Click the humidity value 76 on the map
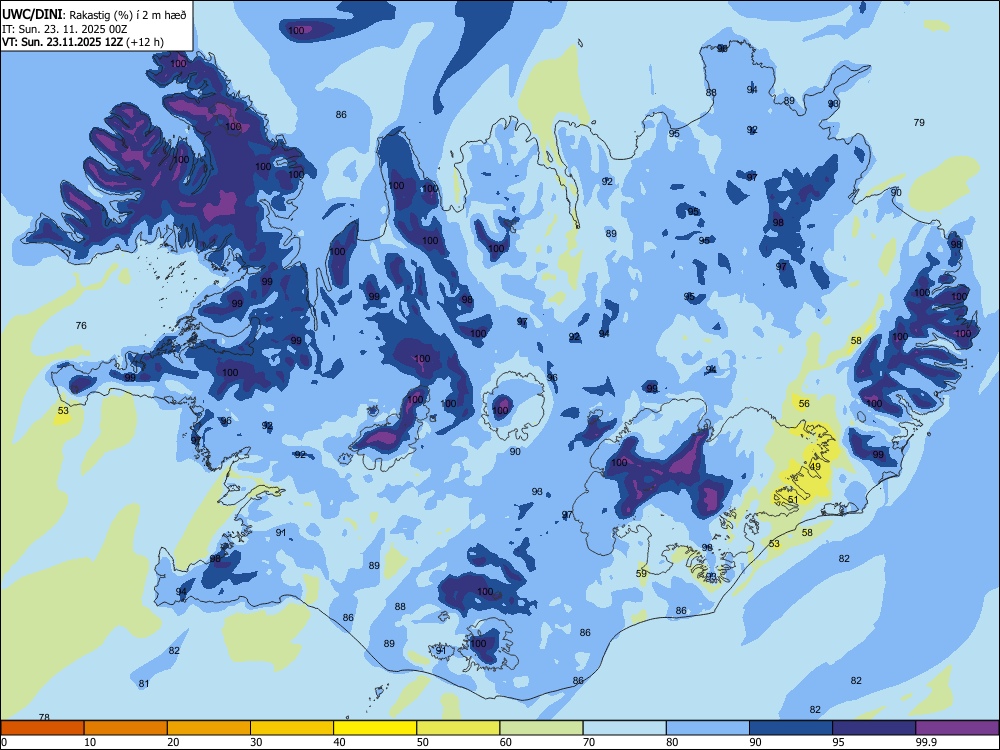 coord(81,326)
